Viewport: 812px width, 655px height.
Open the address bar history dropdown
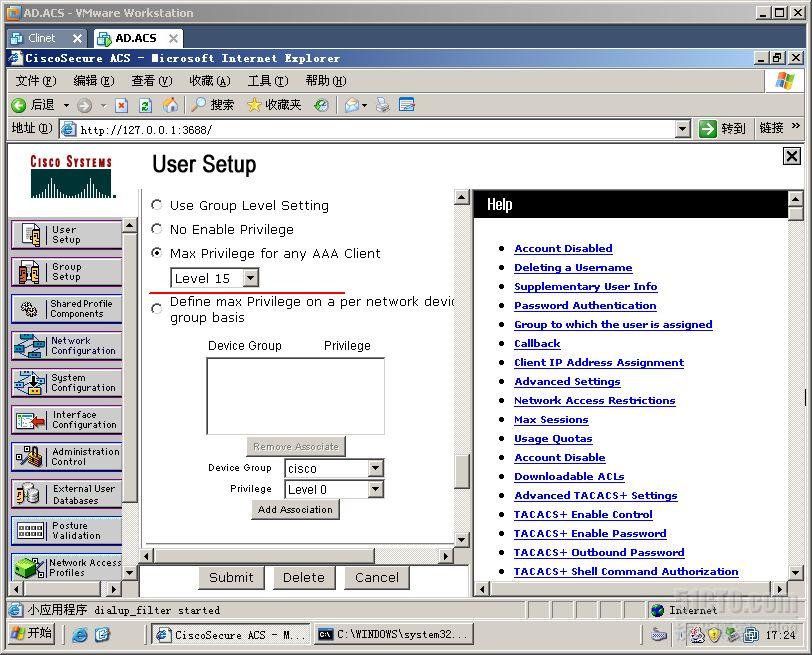(684, 129)
